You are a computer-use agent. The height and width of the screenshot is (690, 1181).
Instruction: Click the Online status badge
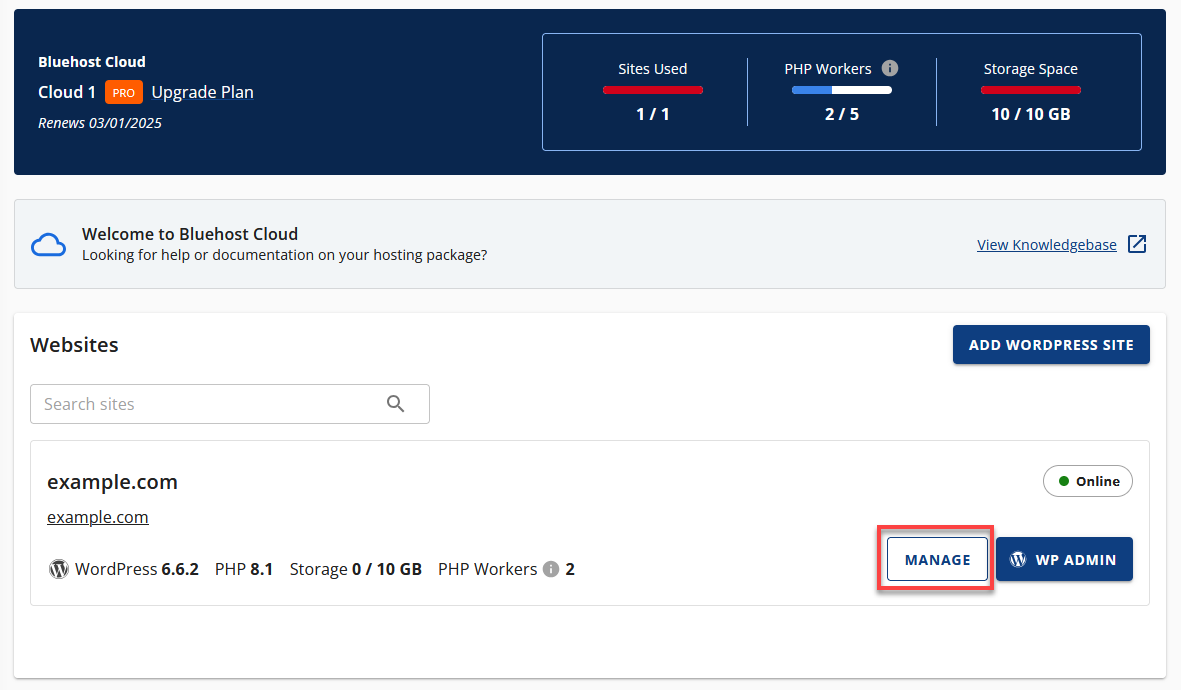pyautogui.click(x=1088, y=481)
